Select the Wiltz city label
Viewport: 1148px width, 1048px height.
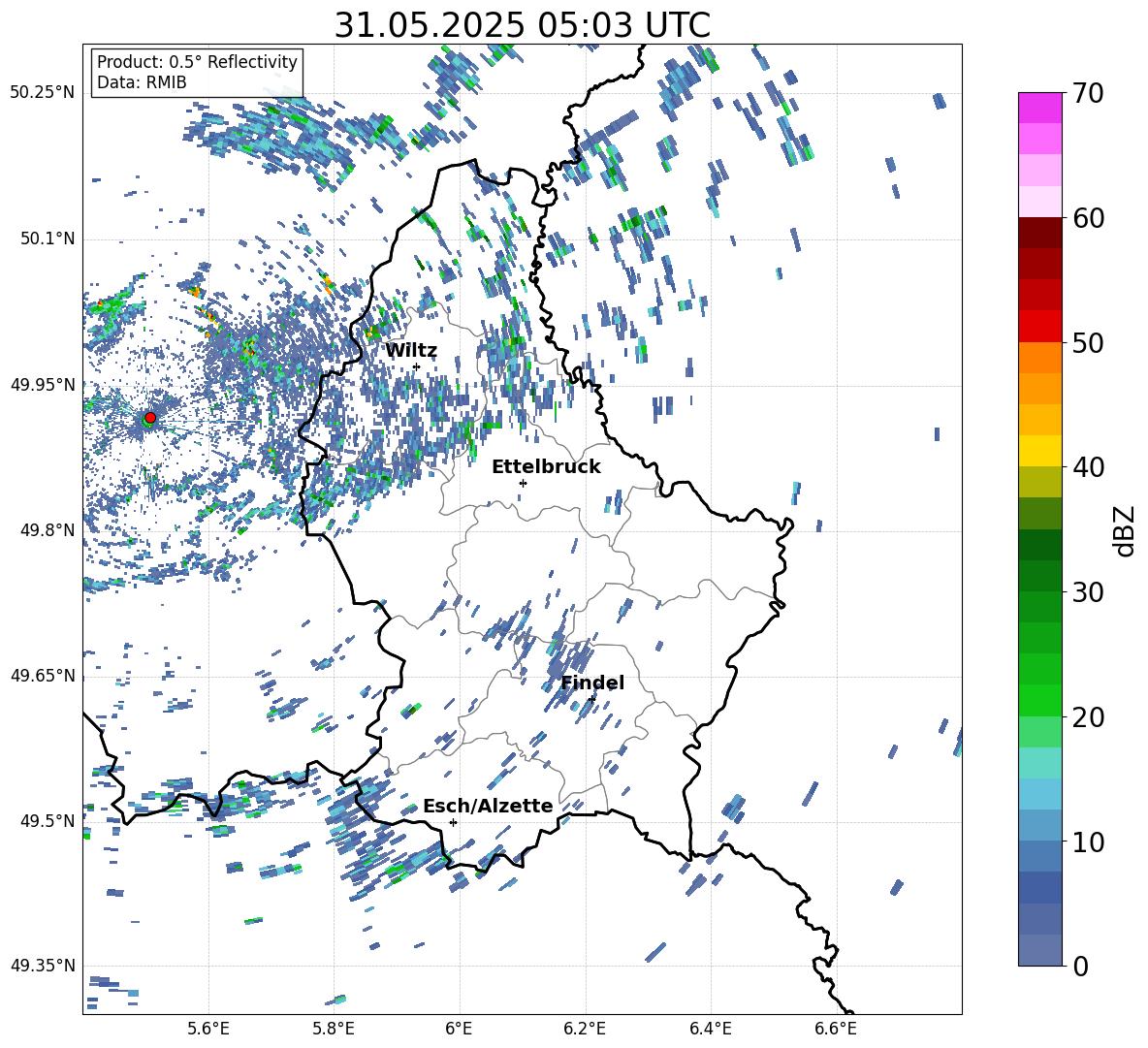pos(411,351)
